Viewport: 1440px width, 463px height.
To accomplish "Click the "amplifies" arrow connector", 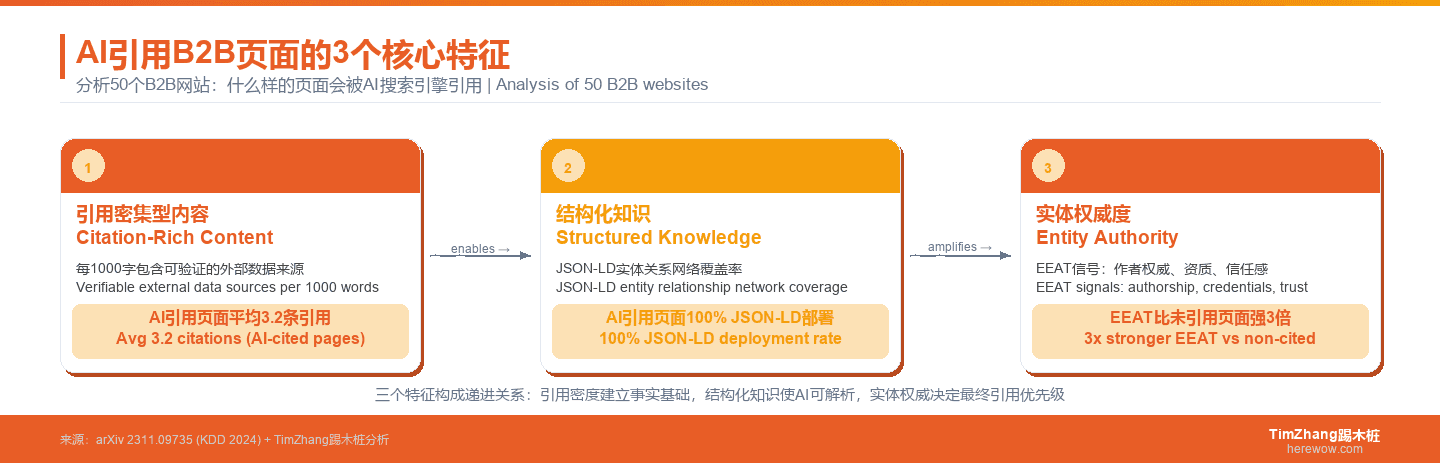I will (x=960, y=254).
